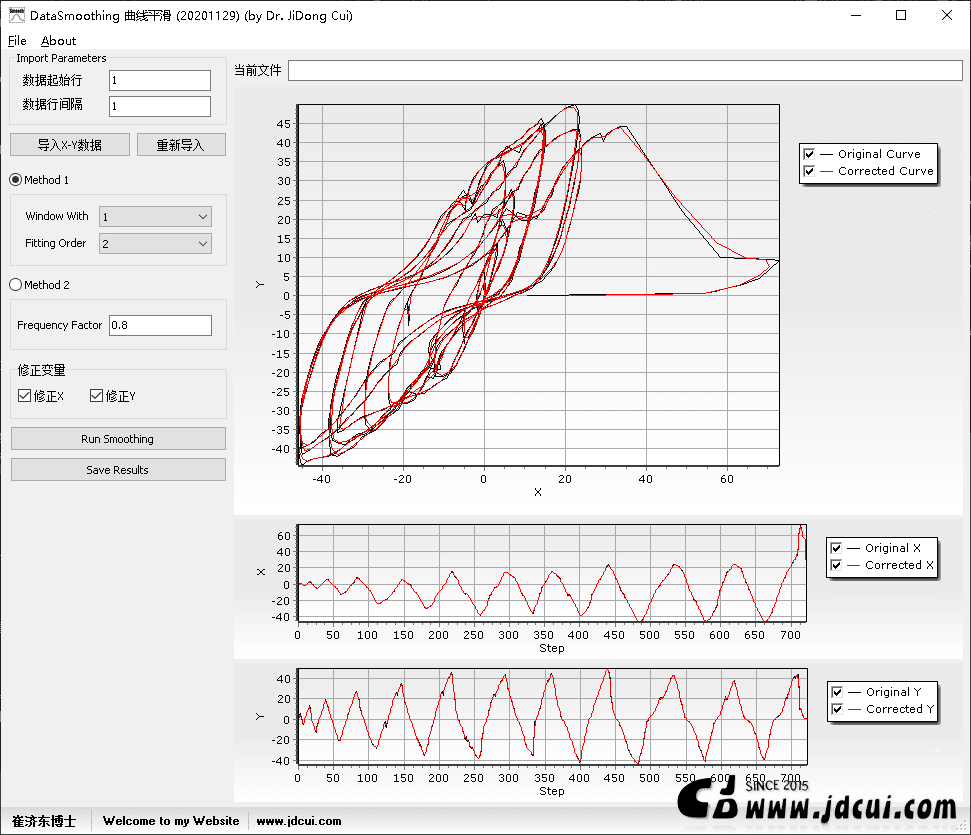Click the 当前文件 path field
Image resolution: width=971 pixels, height=835 pixels.
(x=625, y=71)
